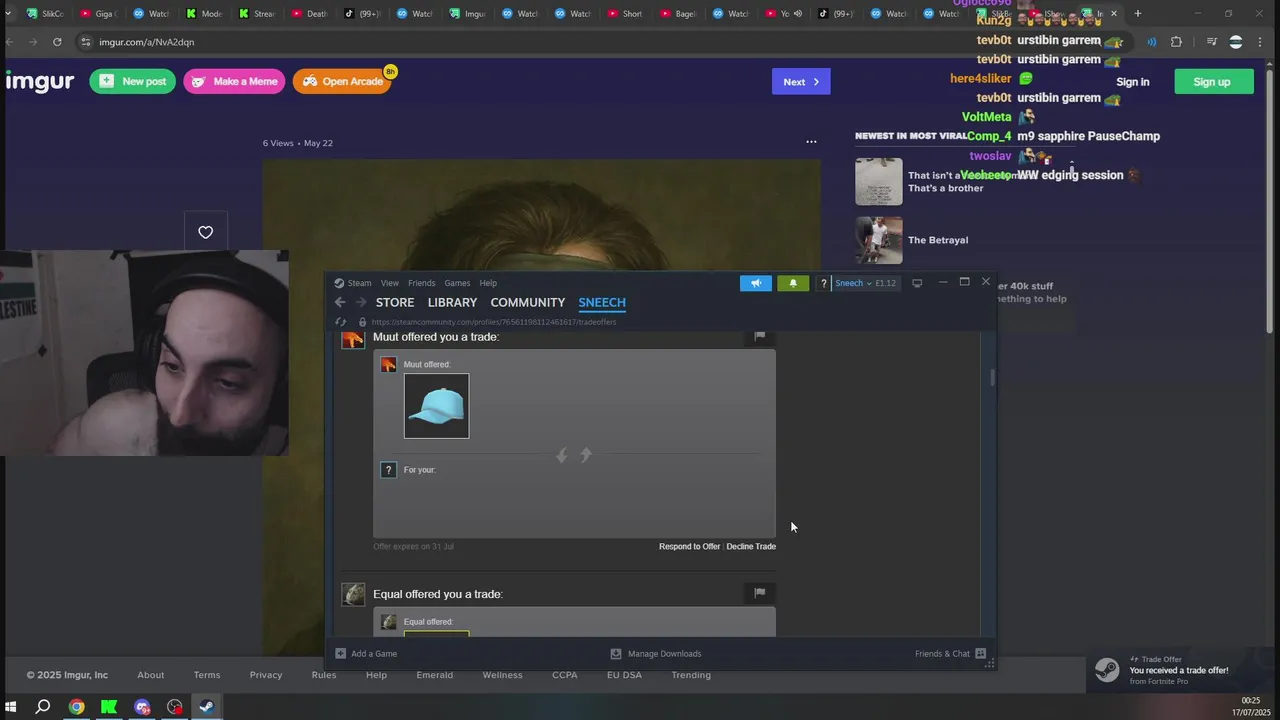Viewport: 1280px width, 720px height.
Task: Click Make a Meme on imgur
Action: click(234, 82)
